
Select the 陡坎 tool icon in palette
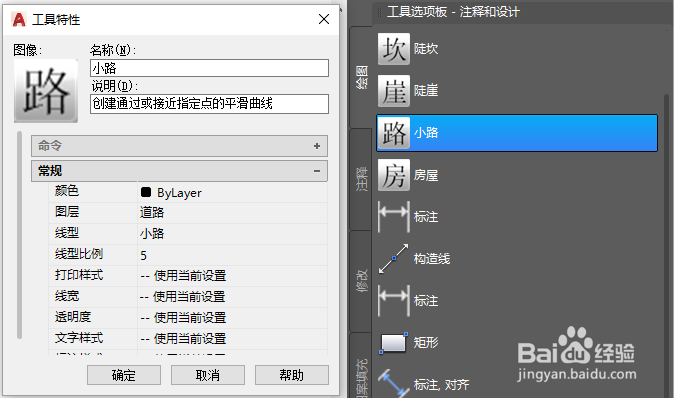pyautogui.click(x=394, y=49)
